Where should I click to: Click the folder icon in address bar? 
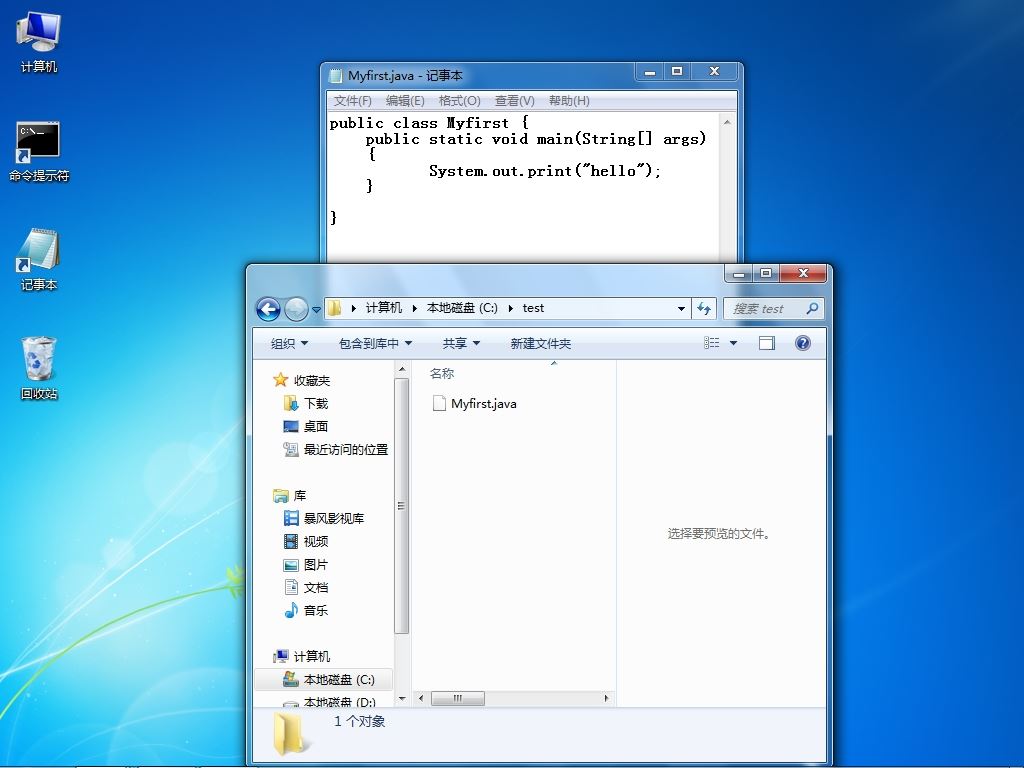coord(334,308)
